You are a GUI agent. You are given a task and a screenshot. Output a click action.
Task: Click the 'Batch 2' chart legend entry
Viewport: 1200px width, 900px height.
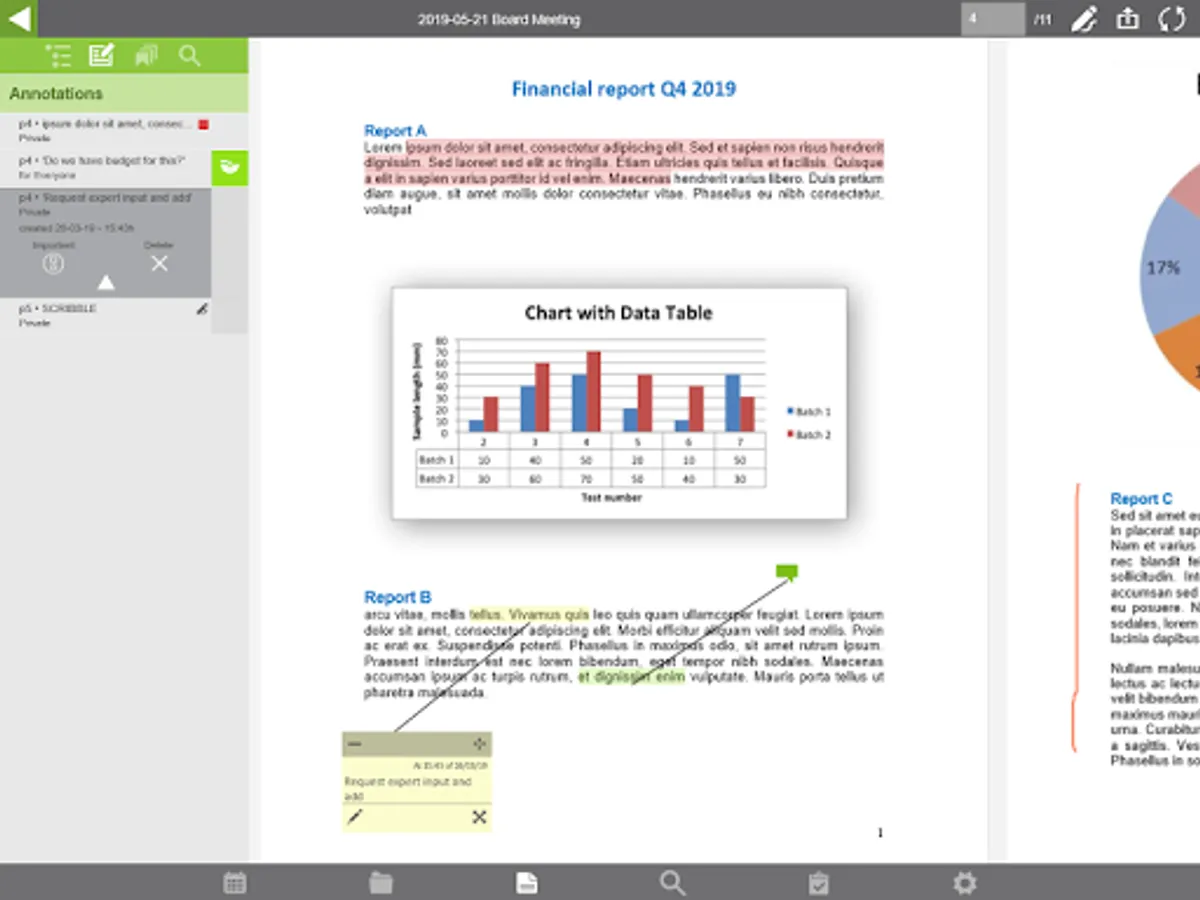(809, 434)
